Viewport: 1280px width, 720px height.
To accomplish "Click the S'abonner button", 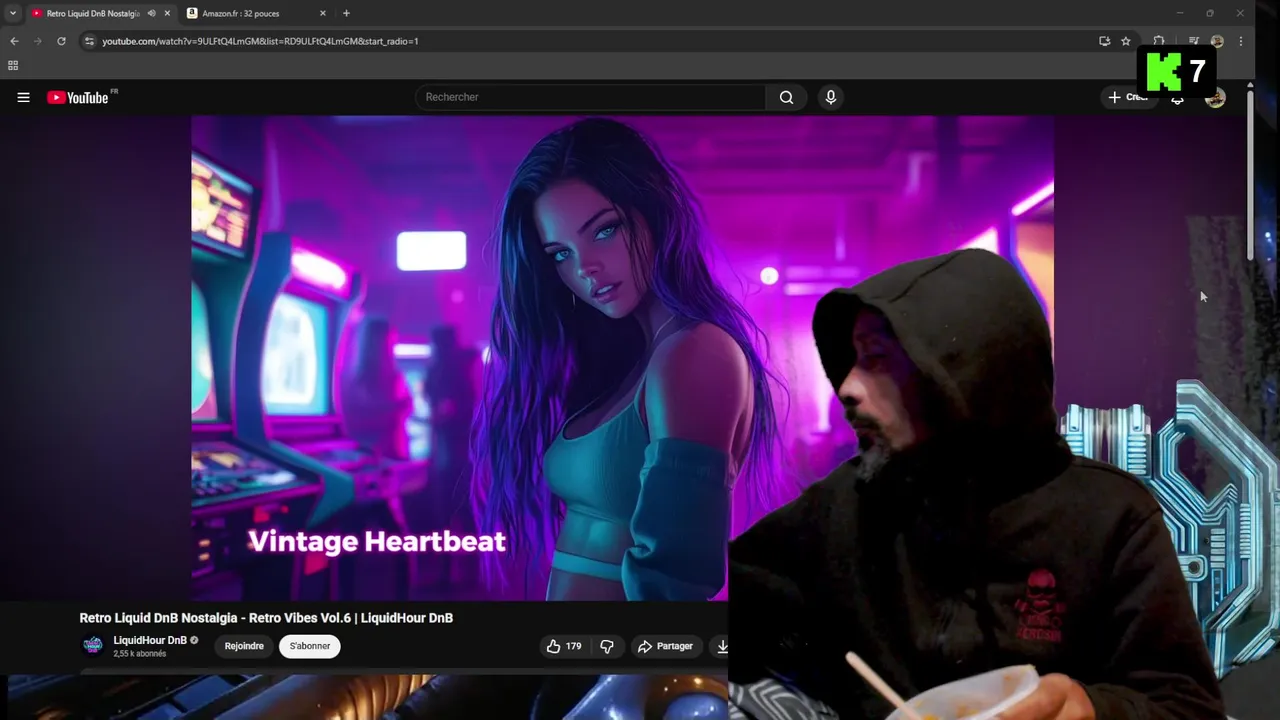I will pyautogui.click(x=310, y=646).
